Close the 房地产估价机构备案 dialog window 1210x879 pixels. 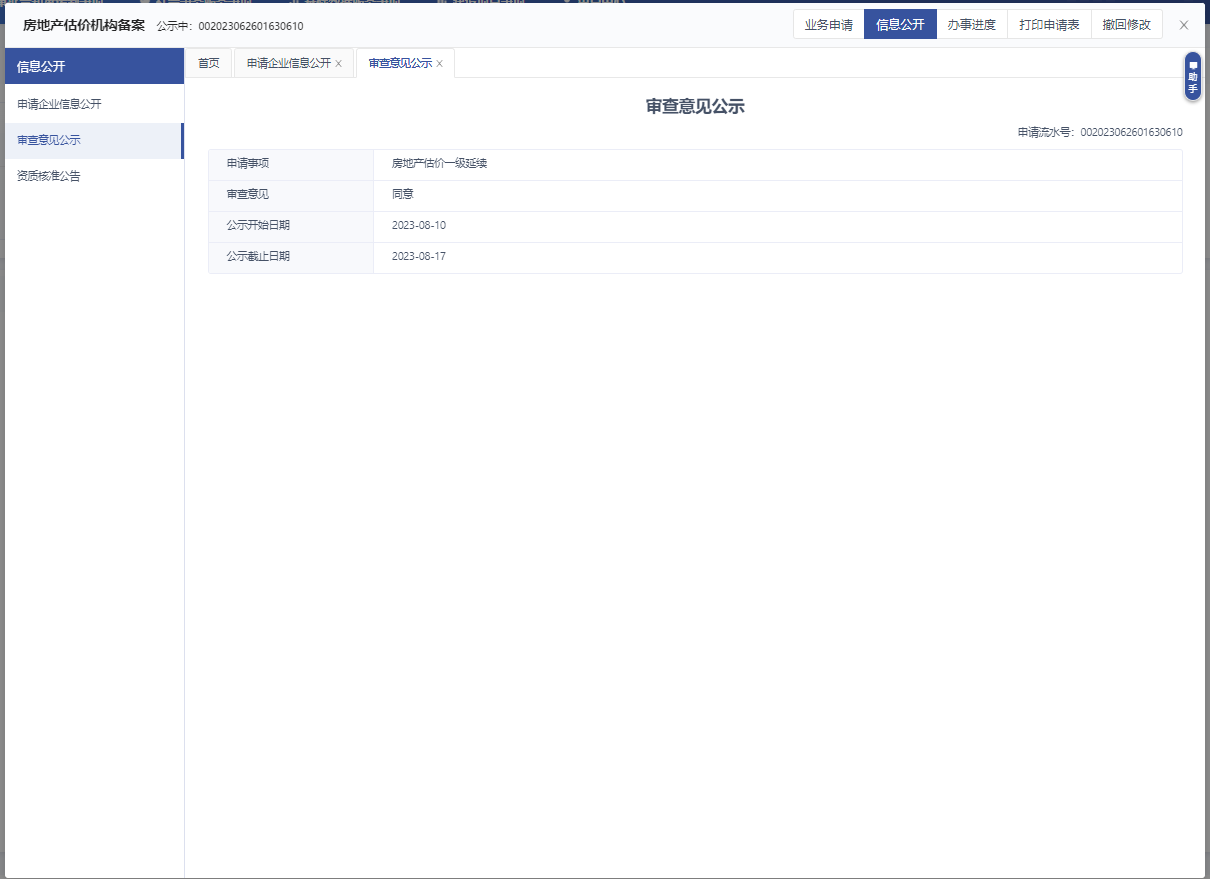(1184, 25)
